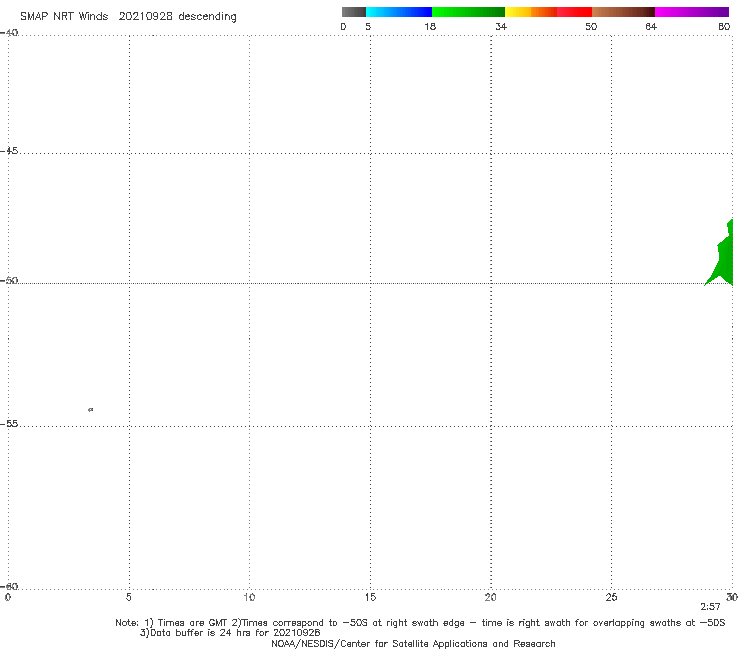Click the color bar label '64'
The image size is (740, 650).
click(651, 26)
